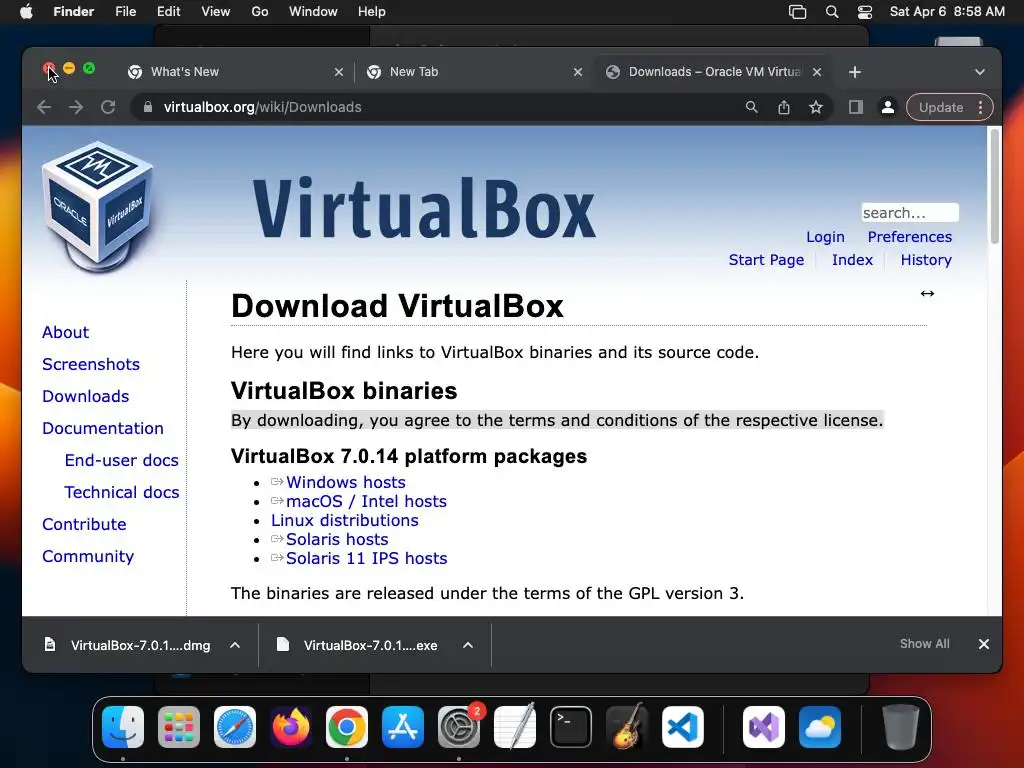This screenshot has height=768, width=1024.
Task: Expand the VirtualBox exe download options
Action: 468,645
